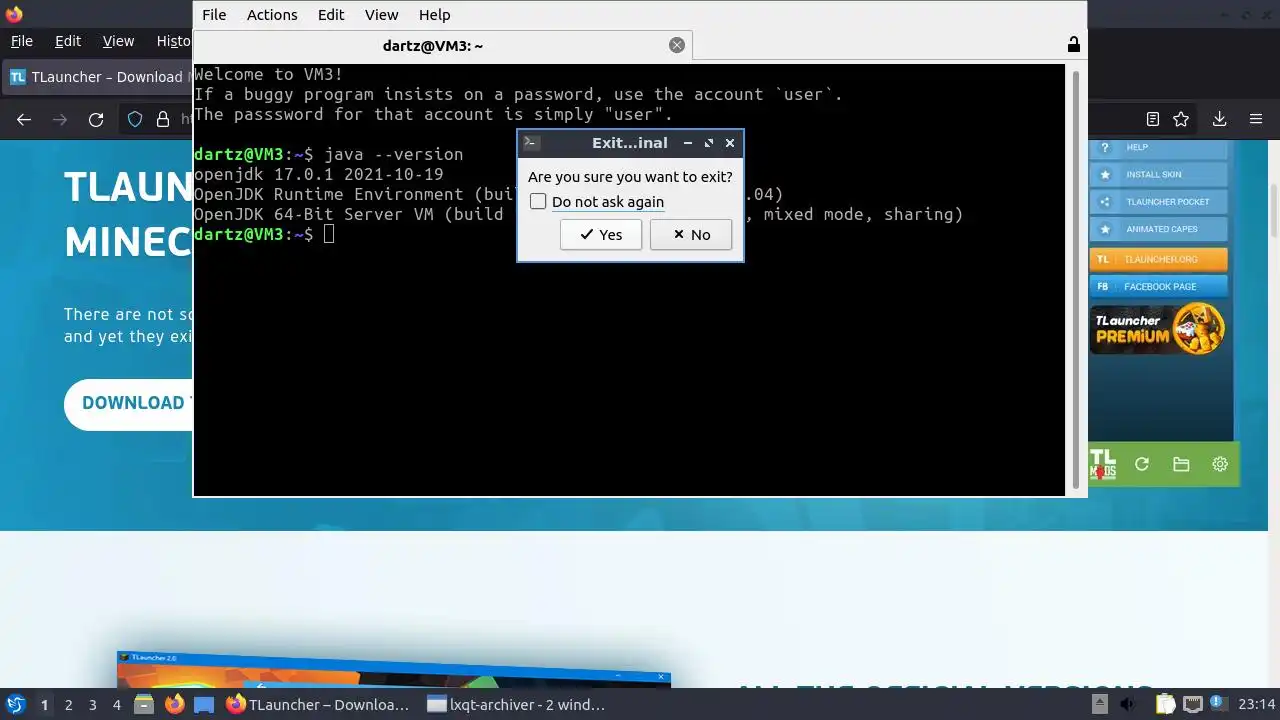Open the Firefox hamburger menu
The width and height of the screenshot is (1280, 720).
pos(1256,120)
